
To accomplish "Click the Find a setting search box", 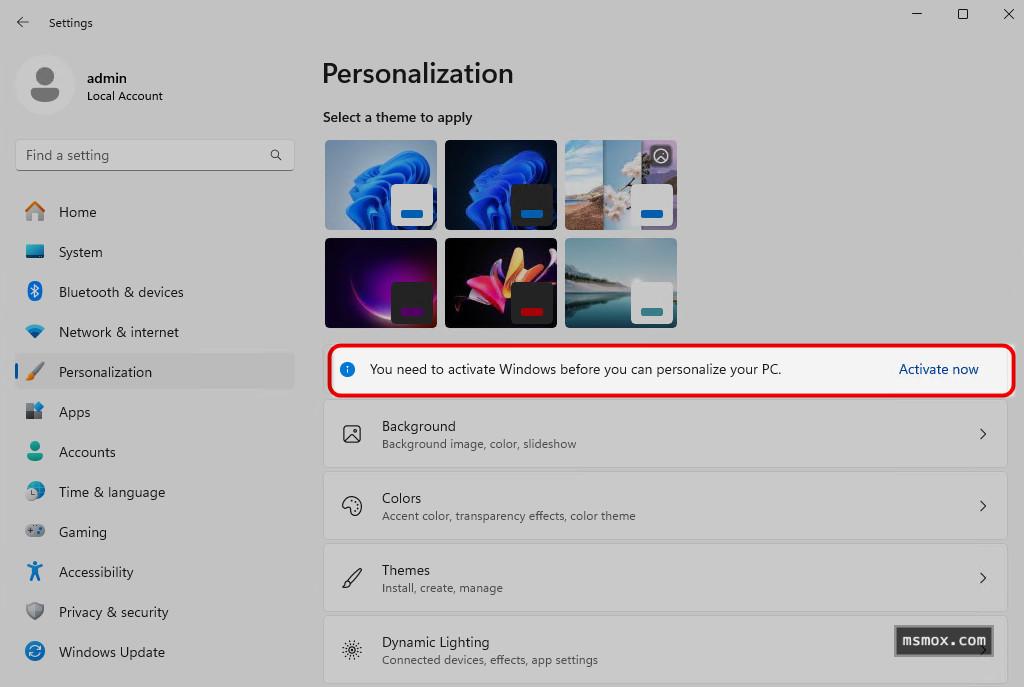I will (x=145, y=155).
